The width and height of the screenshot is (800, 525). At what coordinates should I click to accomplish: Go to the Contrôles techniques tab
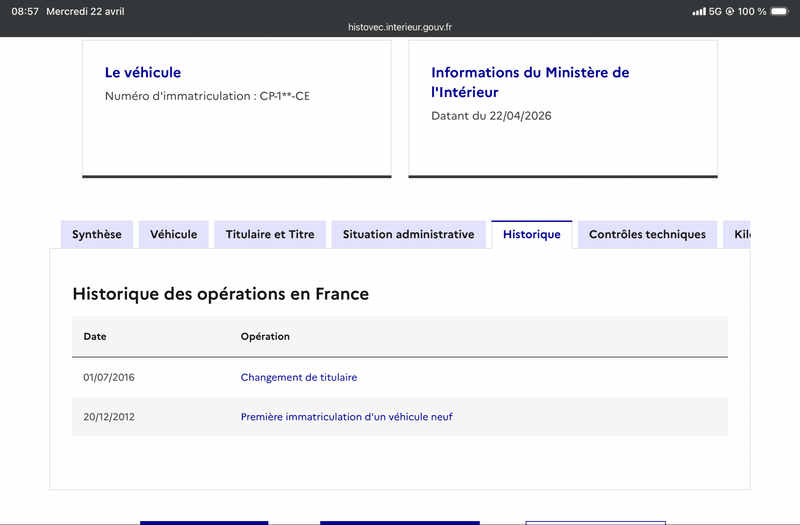pyautogui.click(x=647, y=235)
